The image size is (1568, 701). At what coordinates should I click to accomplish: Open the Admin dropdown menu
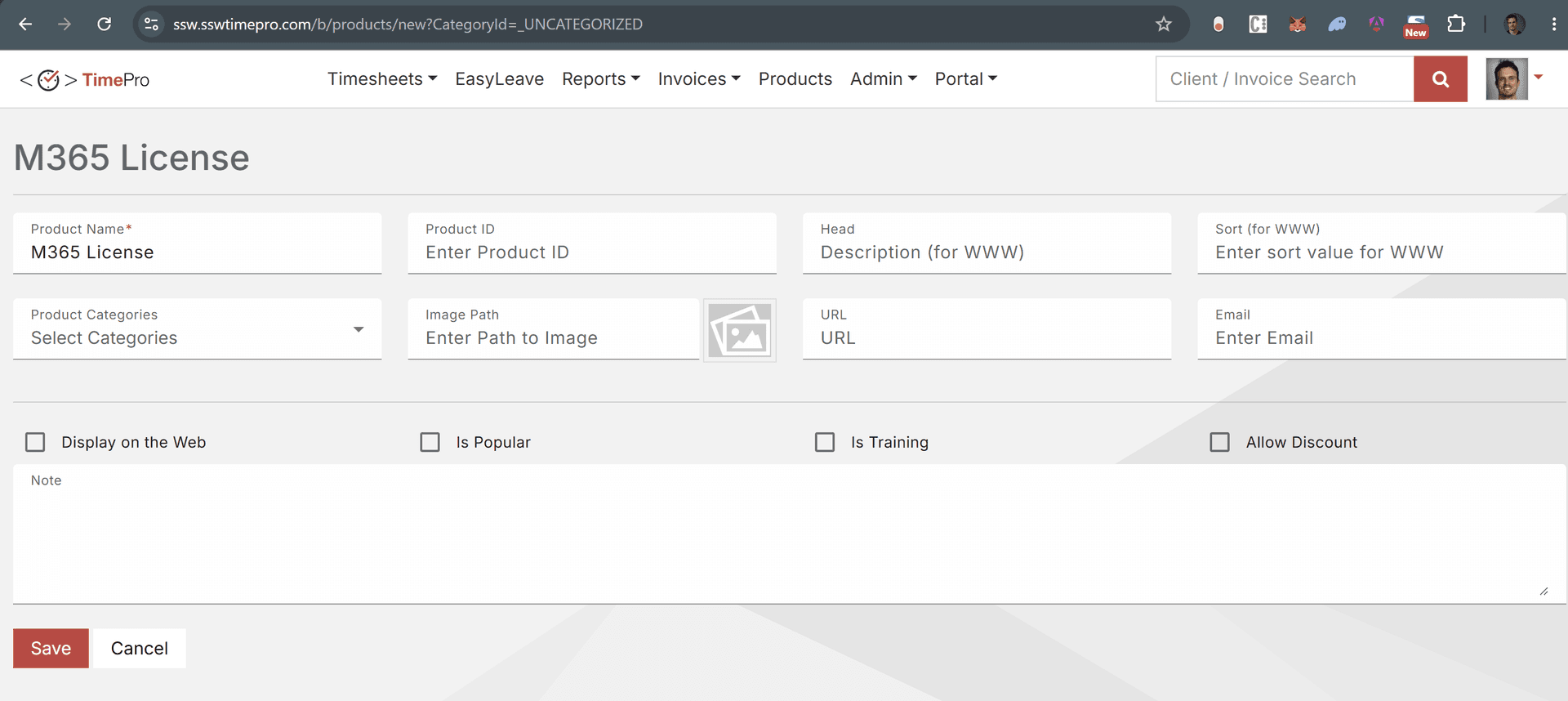coord(884,79)
